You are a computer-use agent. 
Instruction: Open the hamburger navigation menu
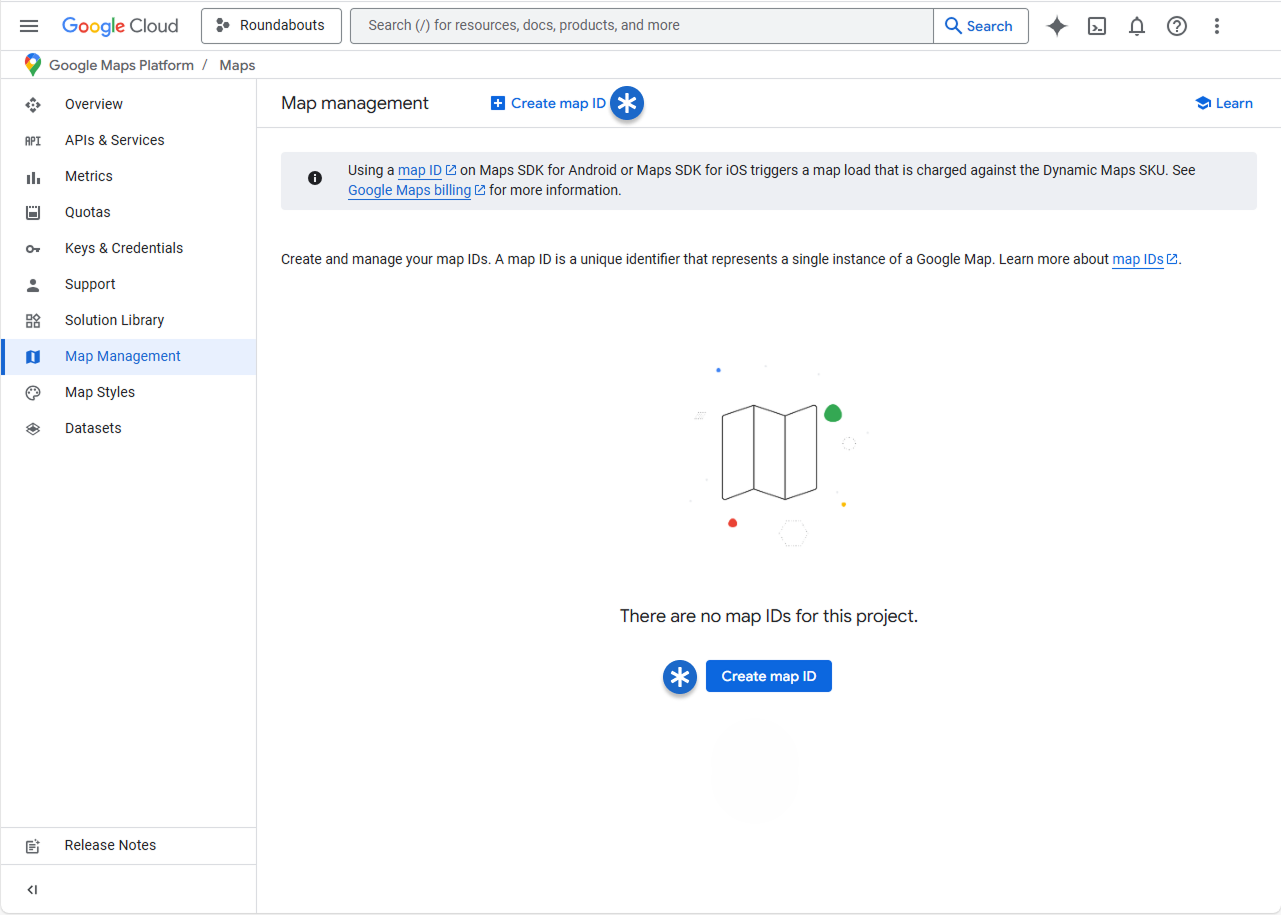[29, 26]
